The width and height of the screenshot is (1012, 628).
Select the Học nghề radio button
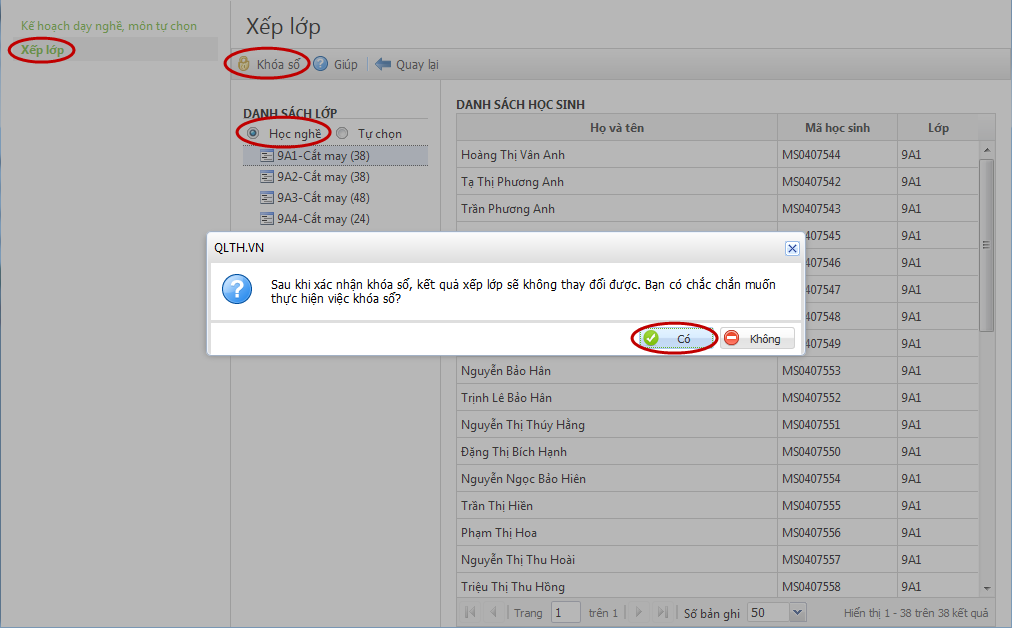pyautogui.click(x=253, y=133)
